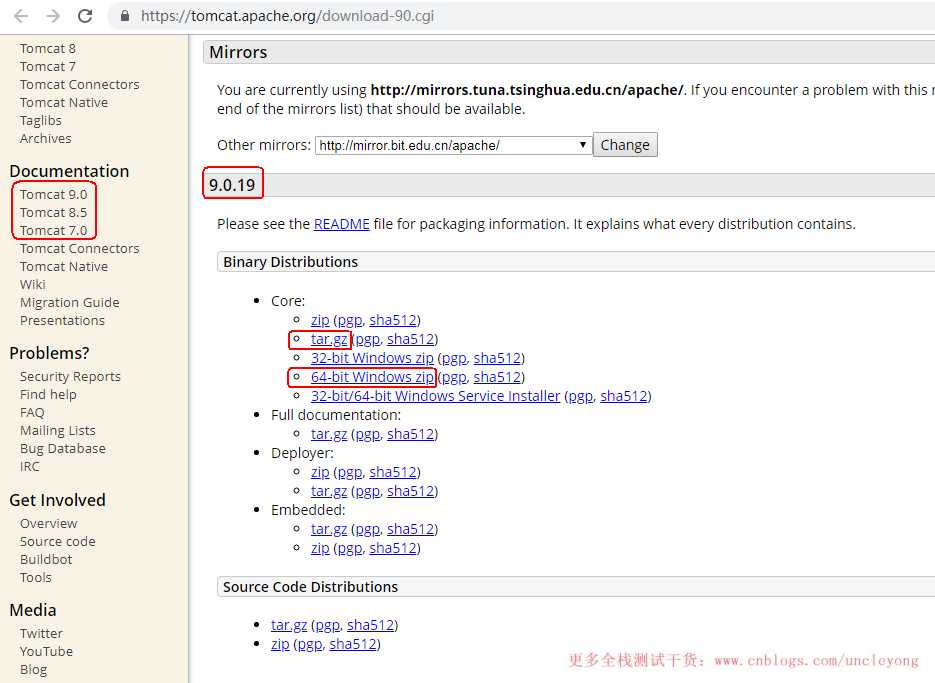
Task: Open pgp for Deployer zip
Action: click(349, 472)
